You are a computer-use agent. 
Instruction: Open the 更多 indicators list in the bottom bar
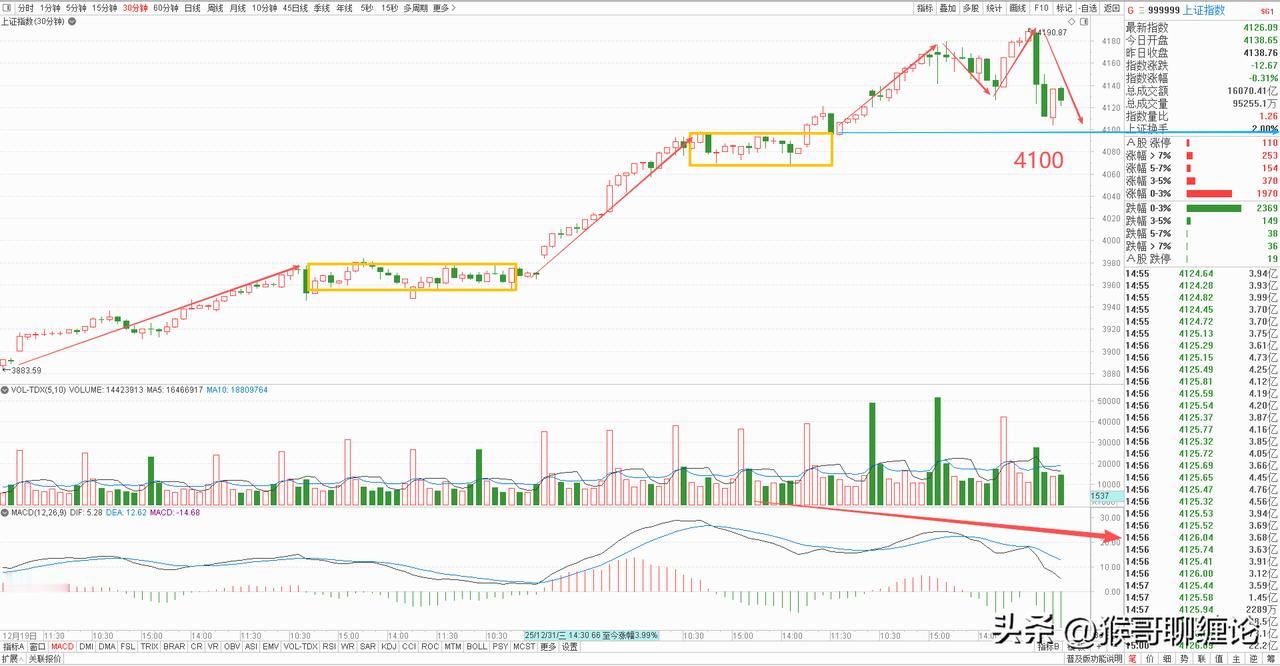pos(548,646)
